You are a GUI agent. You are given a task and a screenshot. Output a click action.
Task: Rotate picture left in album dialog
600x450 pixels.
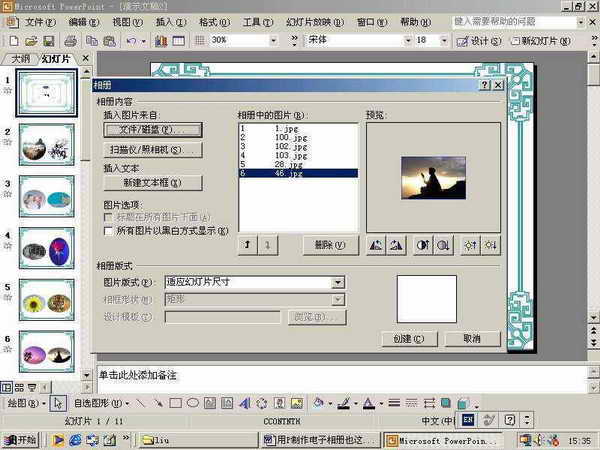click(377, 245)
